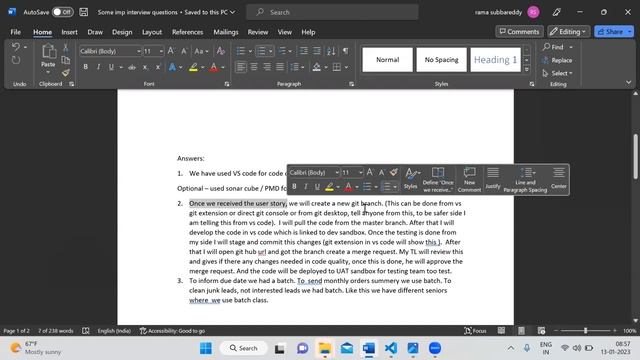This screenshot has width=640, height=360.
Task: Toggle Underline in the ribbon Font group
Action: coord(111,67)
